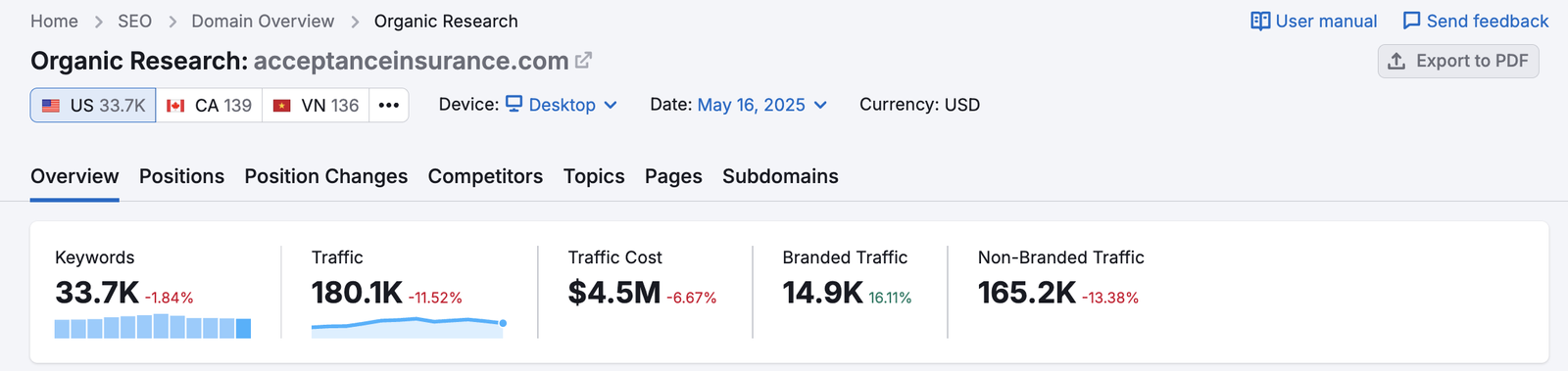Click the Canada flag icon
The width and height of the screenshot is (1568, 371).
coord(175,106)
